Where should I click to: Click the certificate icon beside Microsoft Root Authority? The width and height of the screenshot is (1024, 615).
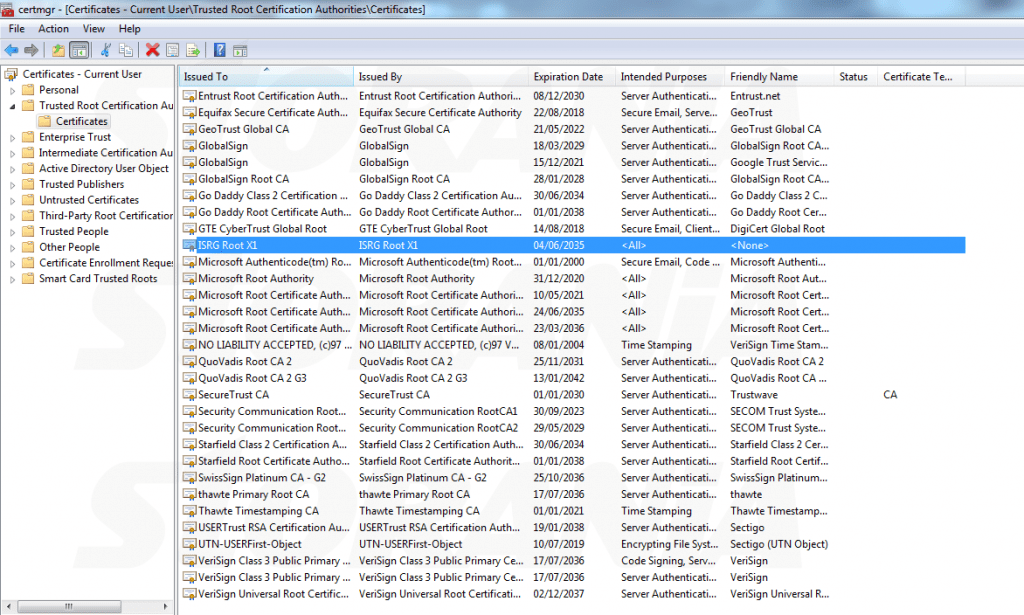click(190, 279)
